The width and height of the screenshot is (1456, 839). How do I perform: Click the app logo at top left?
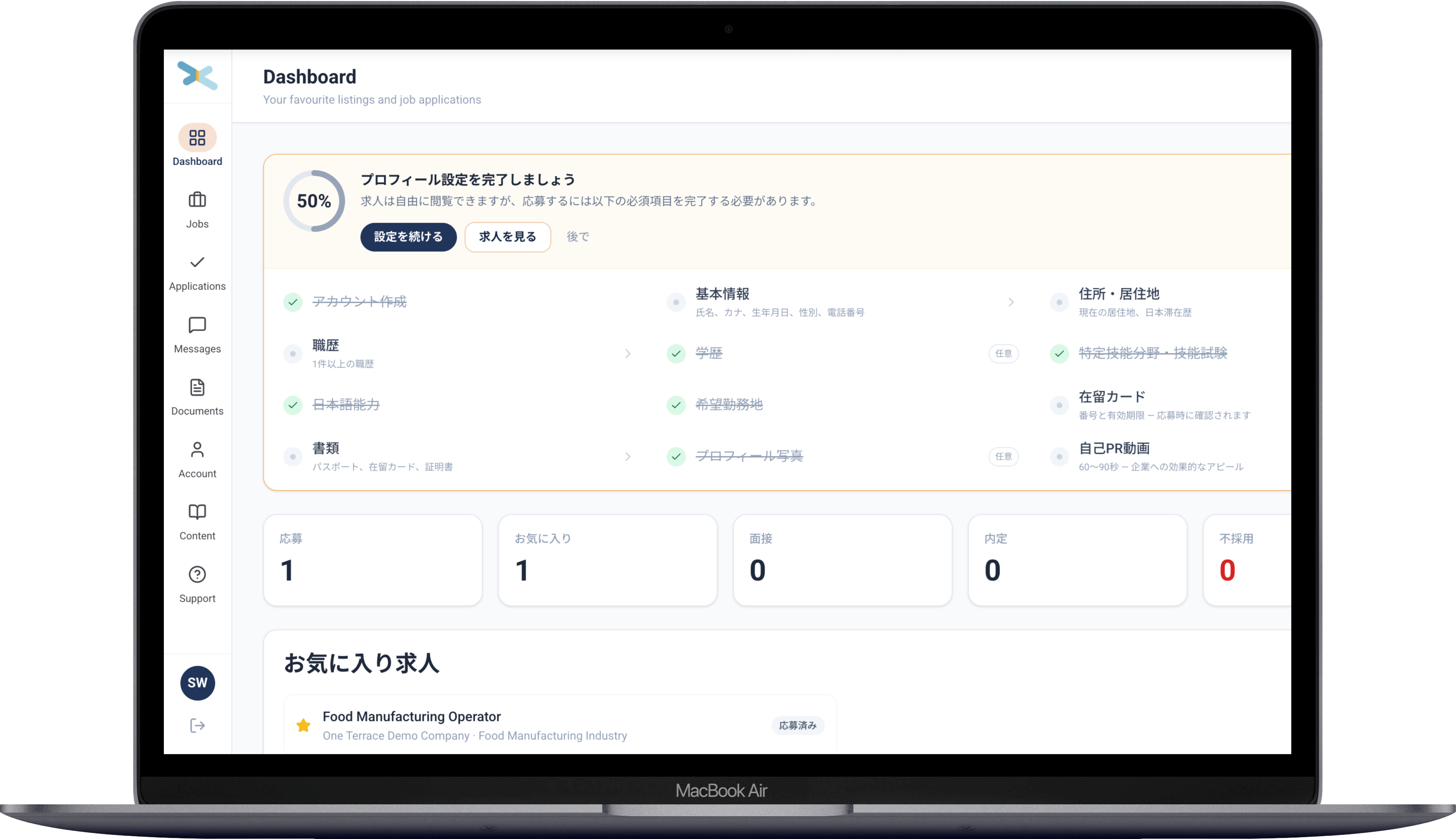[197, 76]
